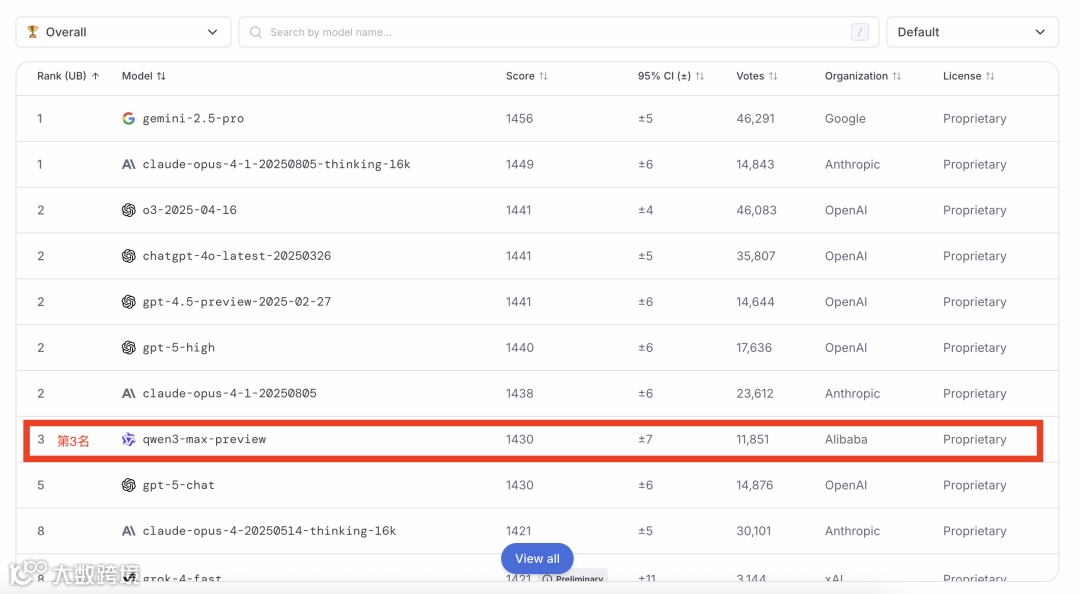The image size is (1080, 594).
Task: Select the qwen3-max-preview model name
Action: 204,439
